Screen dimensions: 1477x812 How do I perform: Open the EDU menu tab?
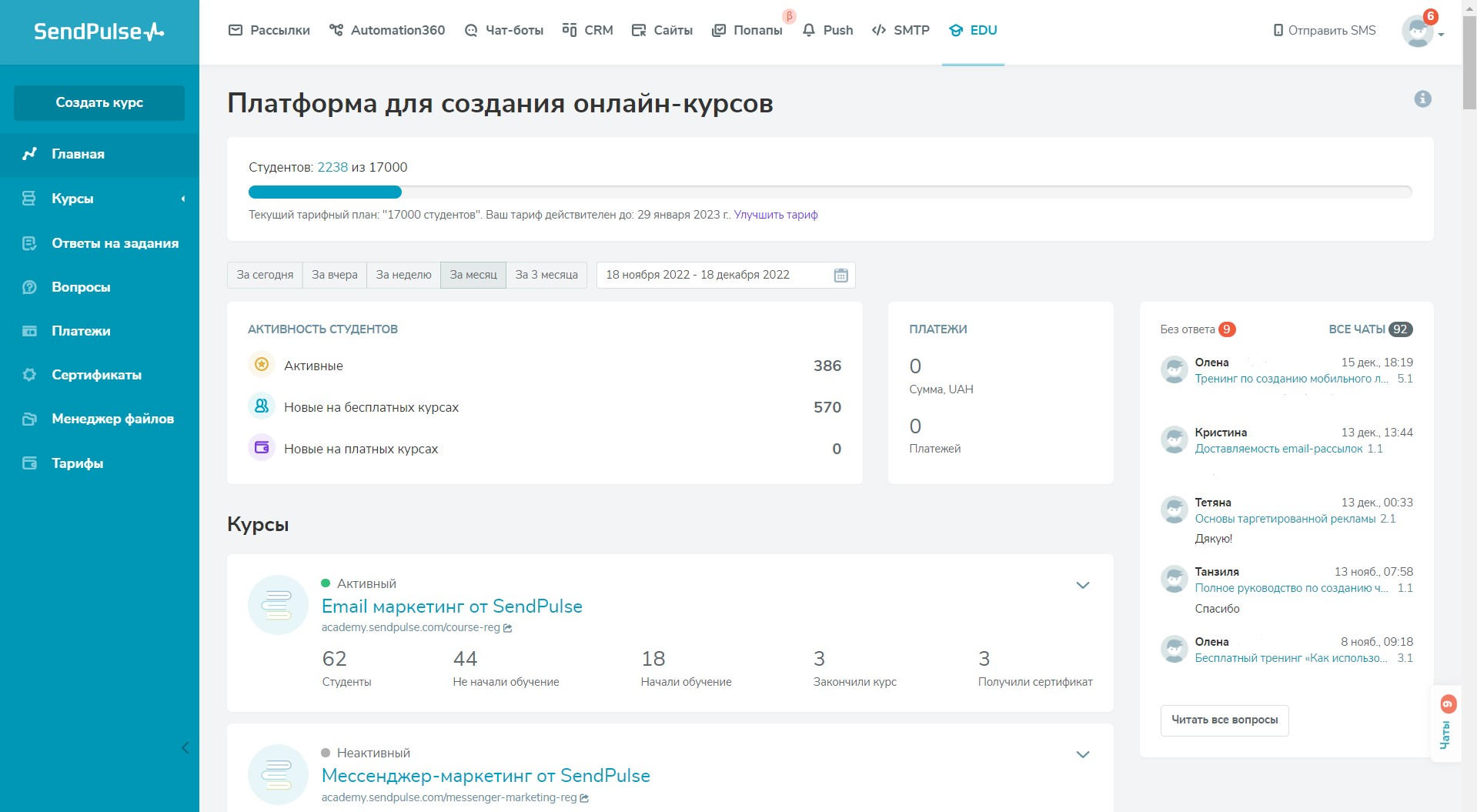973,30
